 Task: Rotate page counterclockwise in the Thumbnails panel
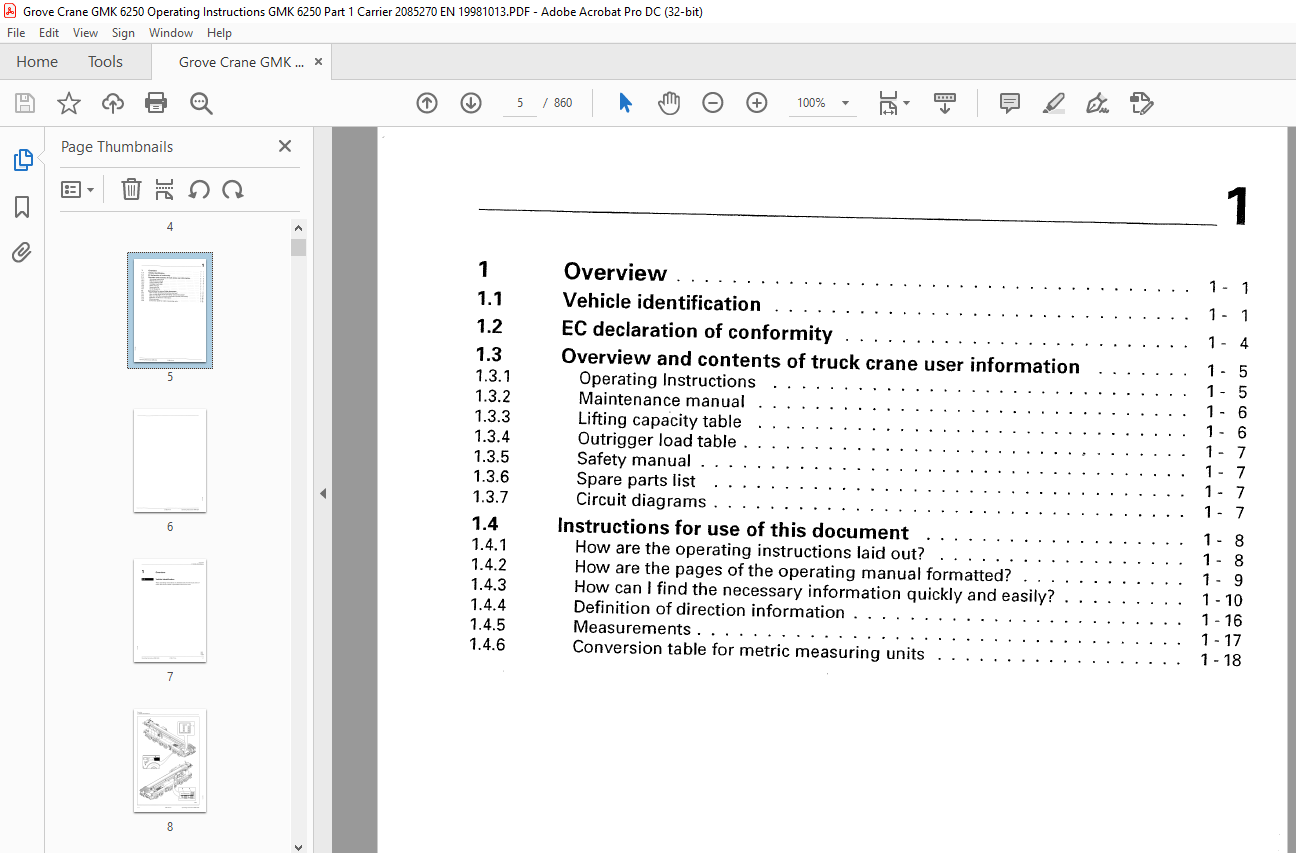199,189
